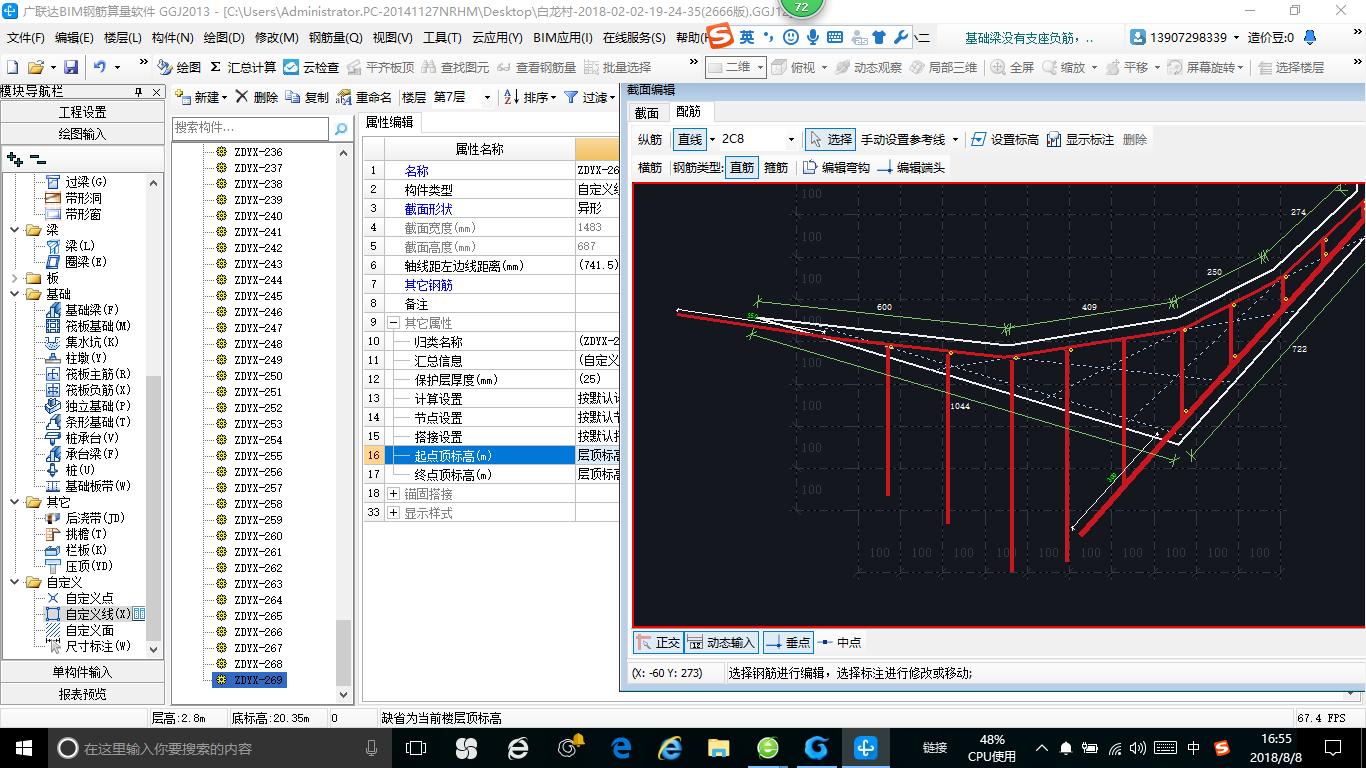This screenshot has height=768, width=1366.
Task: Open 文件(F) menu
Action: [26, 38]
